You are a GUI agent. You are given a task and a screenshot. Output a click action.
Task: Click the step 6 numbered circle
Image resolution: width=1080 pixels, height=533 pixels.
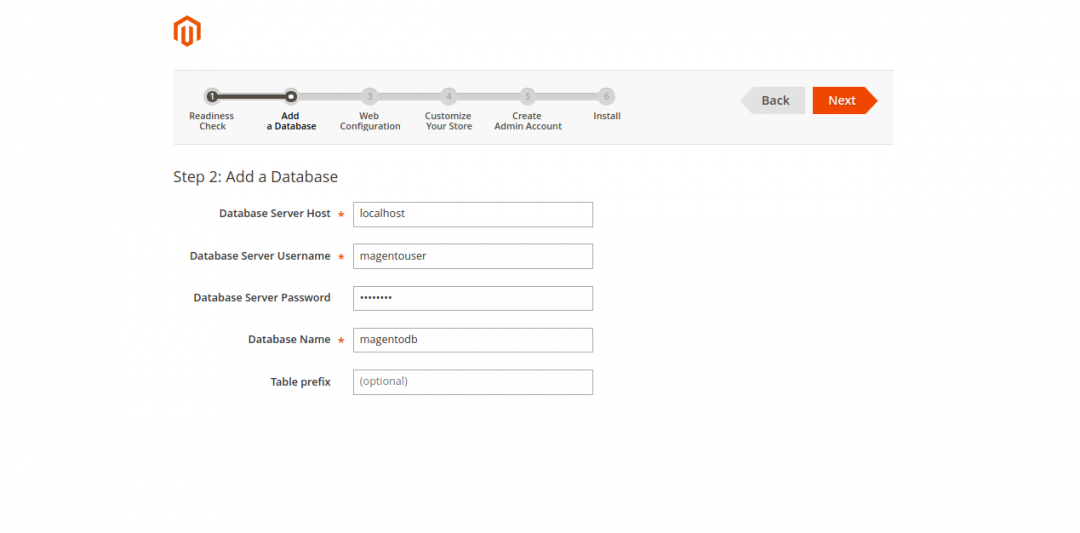click(606, 97)
